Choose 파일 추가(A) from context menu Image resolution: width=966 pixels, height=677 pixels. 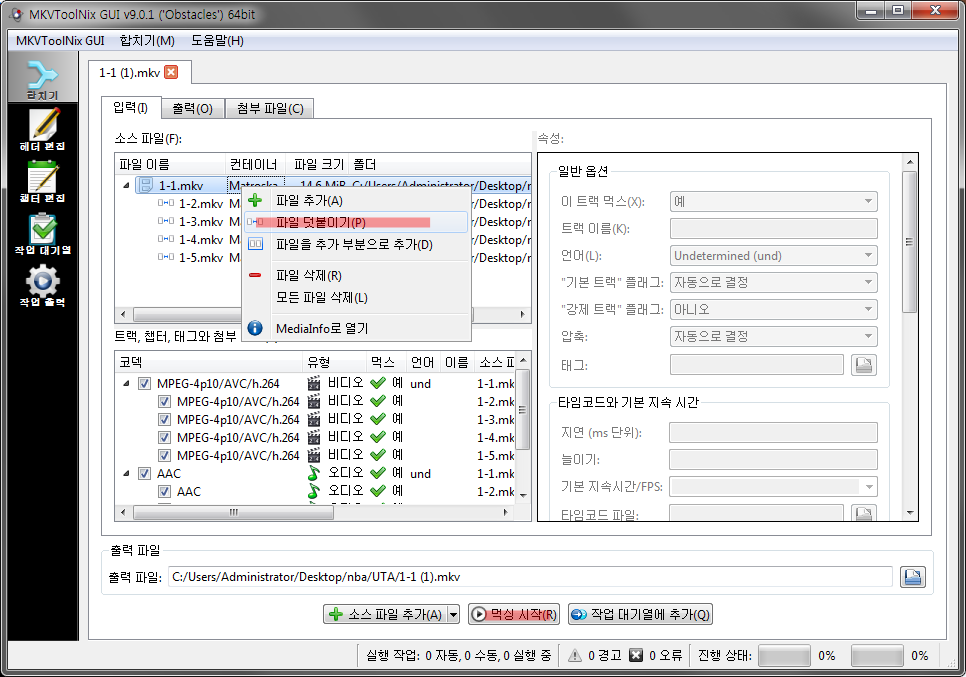point(356,200)
